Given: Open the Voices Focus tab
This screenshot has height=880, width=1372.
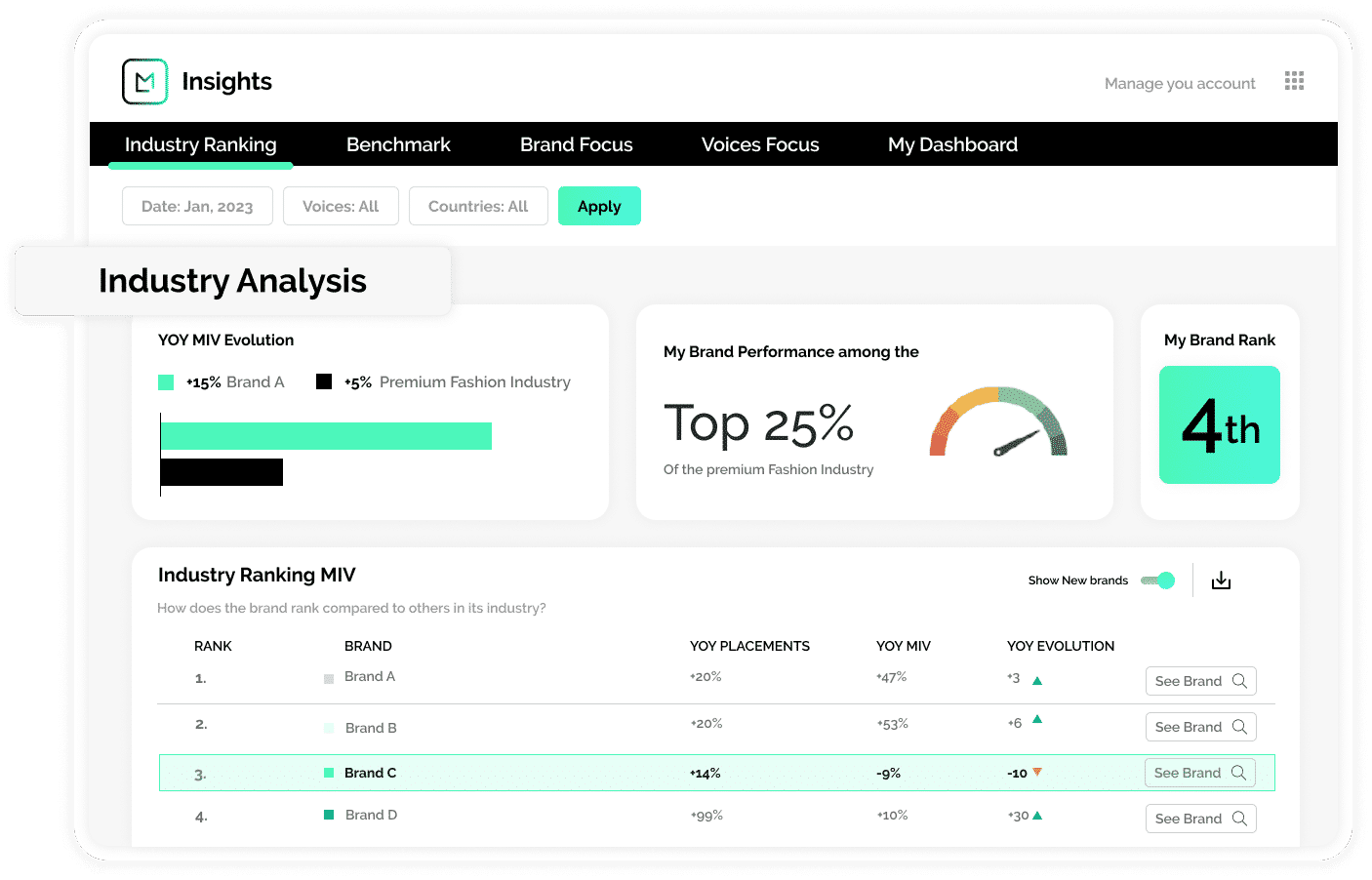Looking at the screenshot, I should (760, 144).
